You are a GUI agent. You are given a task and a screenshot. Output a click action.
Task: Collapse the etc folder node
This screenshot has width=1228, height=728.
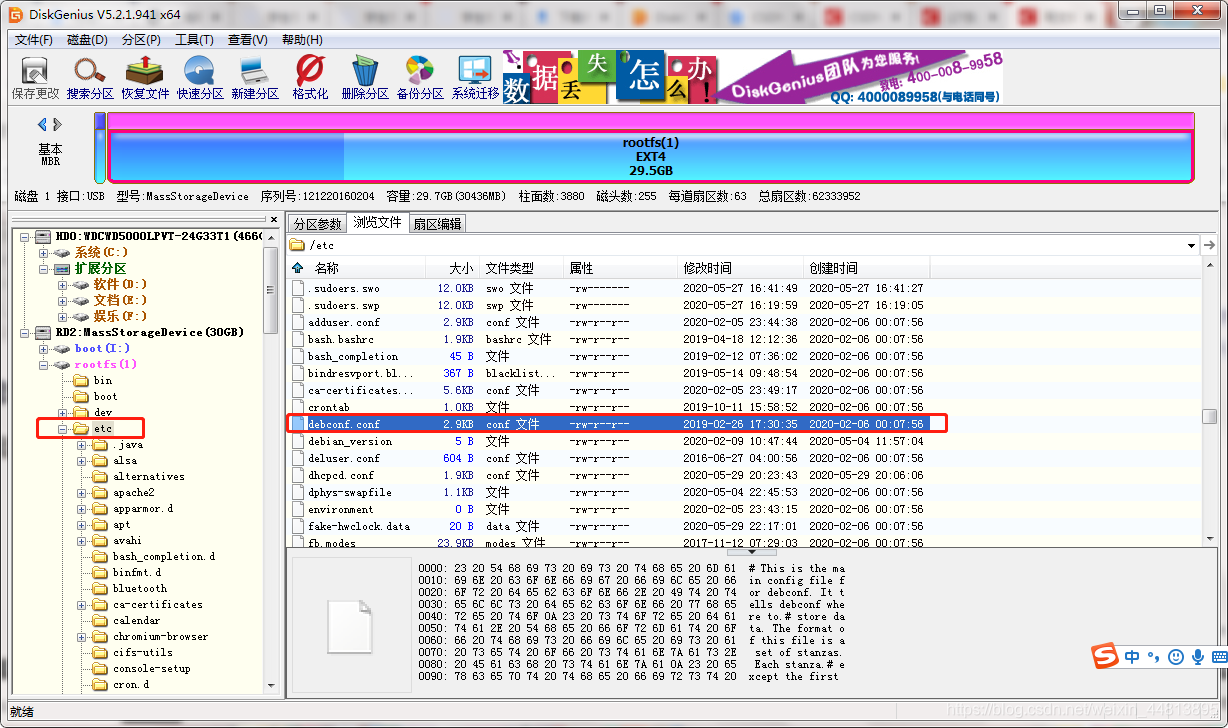[62, 428]
